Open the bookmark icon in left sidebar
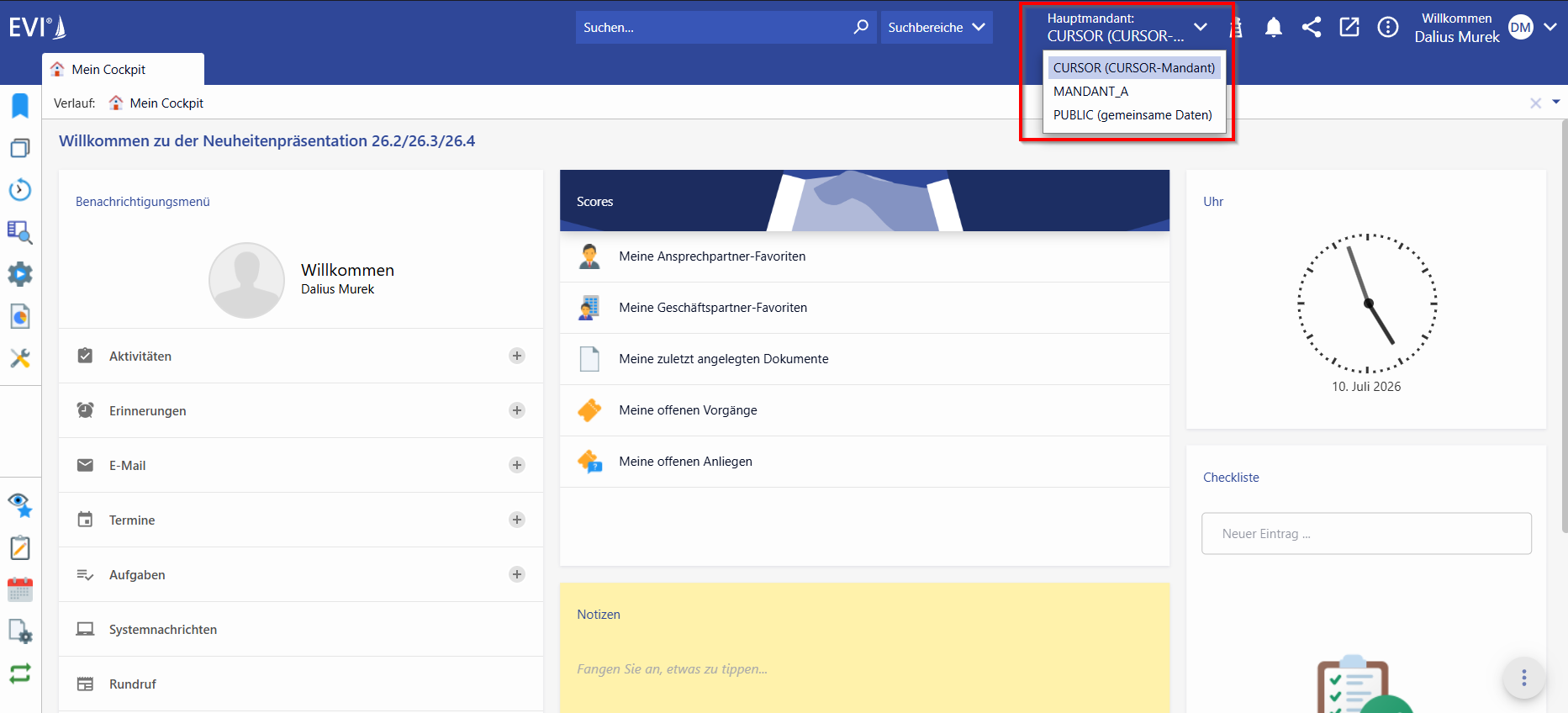 pos(20,106)
